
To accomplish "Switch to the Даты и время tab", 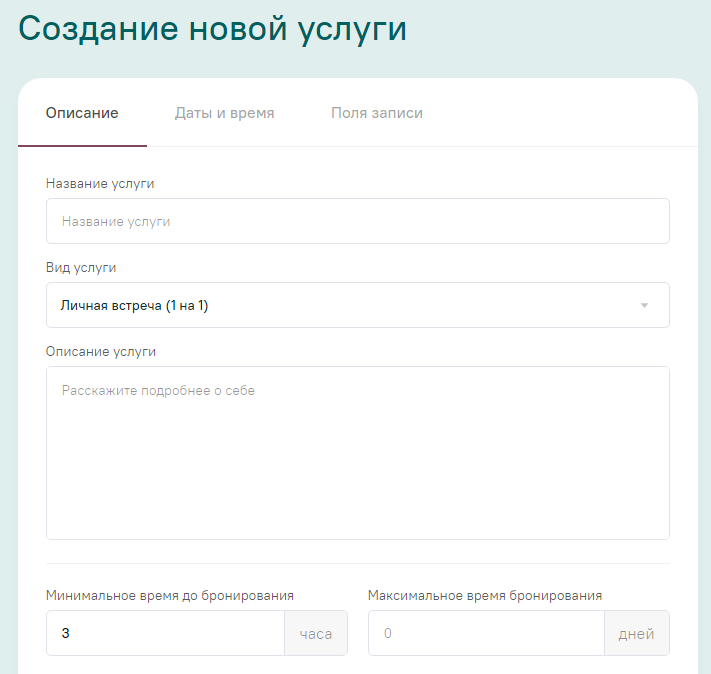I will tap(224, 112).
